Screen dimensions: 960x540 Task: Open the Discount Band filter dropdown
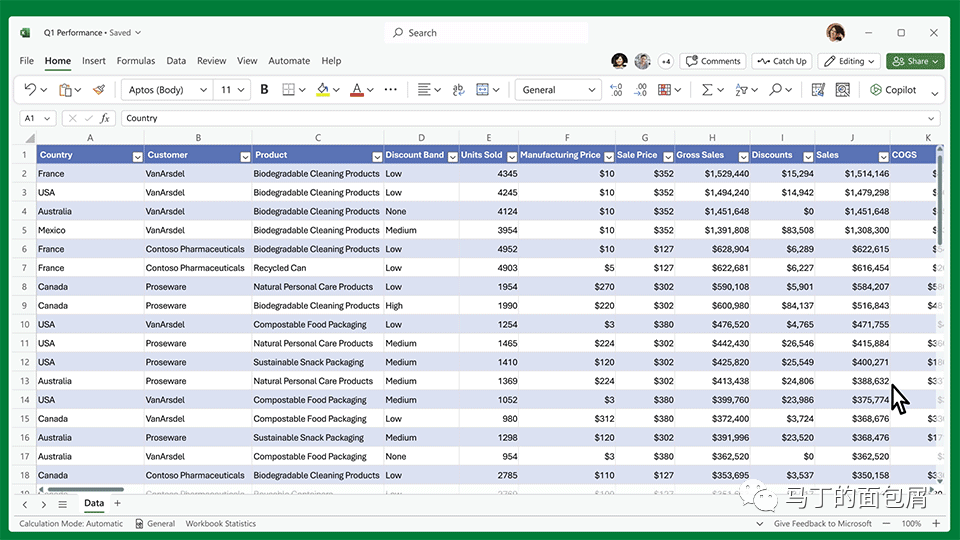[452, 157]
